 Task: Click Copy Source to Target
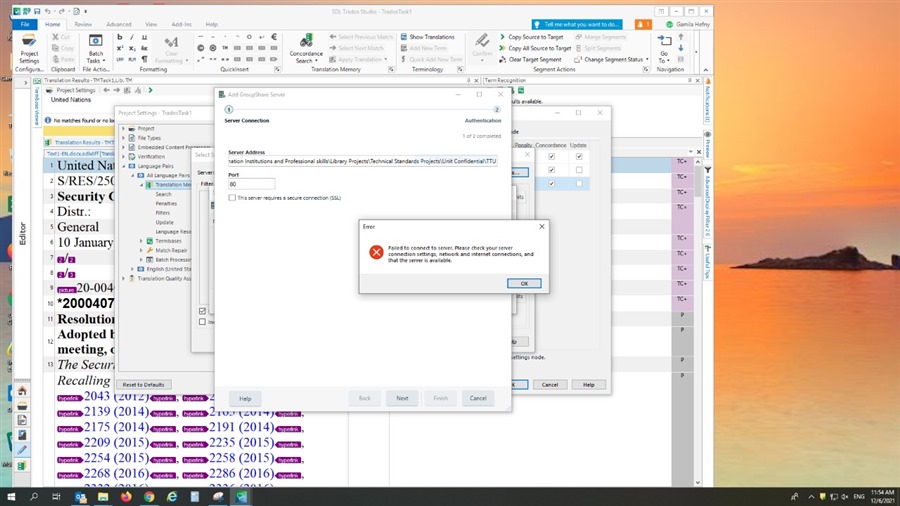click(532, 37)
